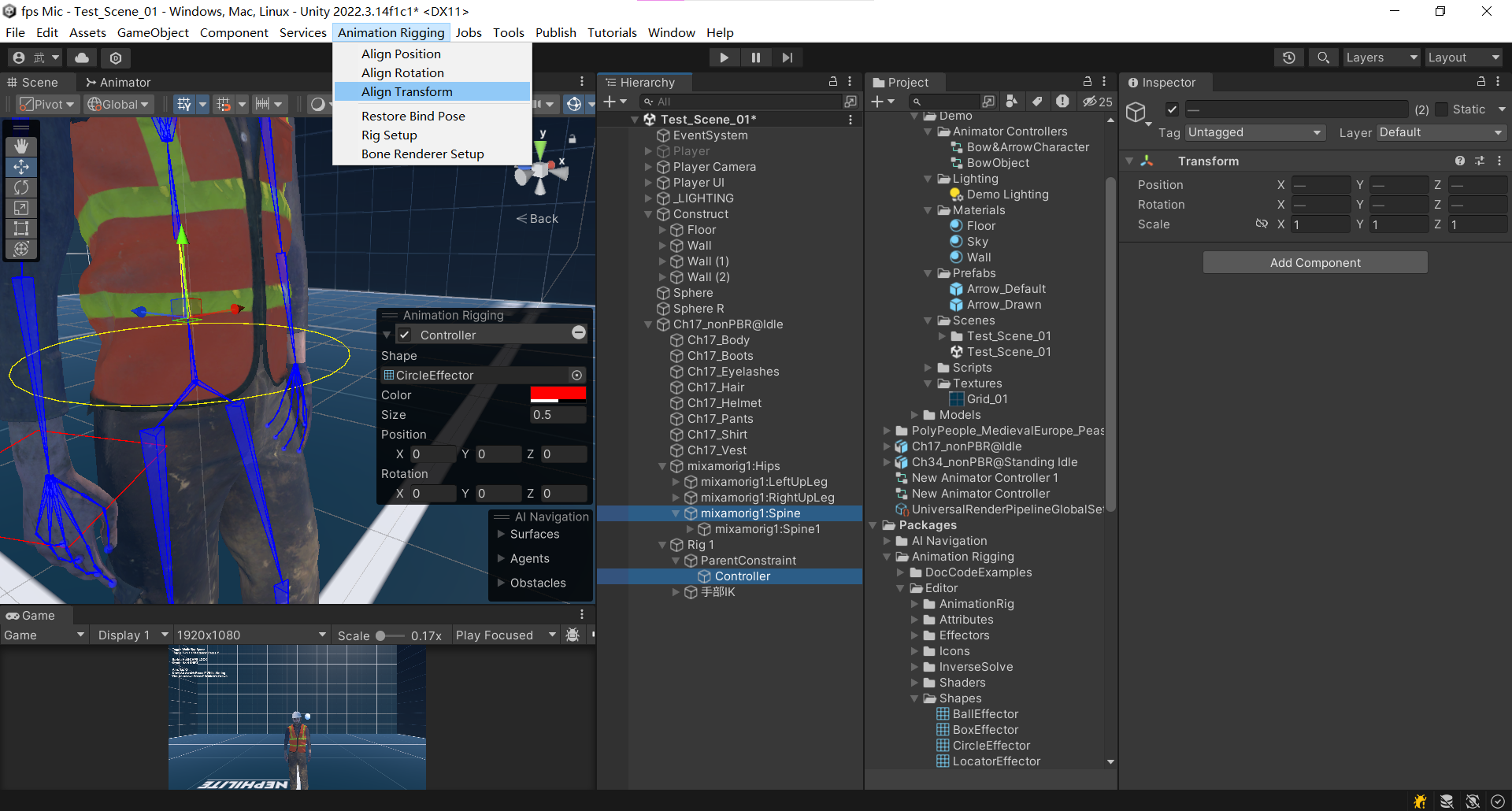Screen dimensions: 1512x811
Task: Collapse the Construct object in Hierarchy
Action: click(x=649, y=214)
